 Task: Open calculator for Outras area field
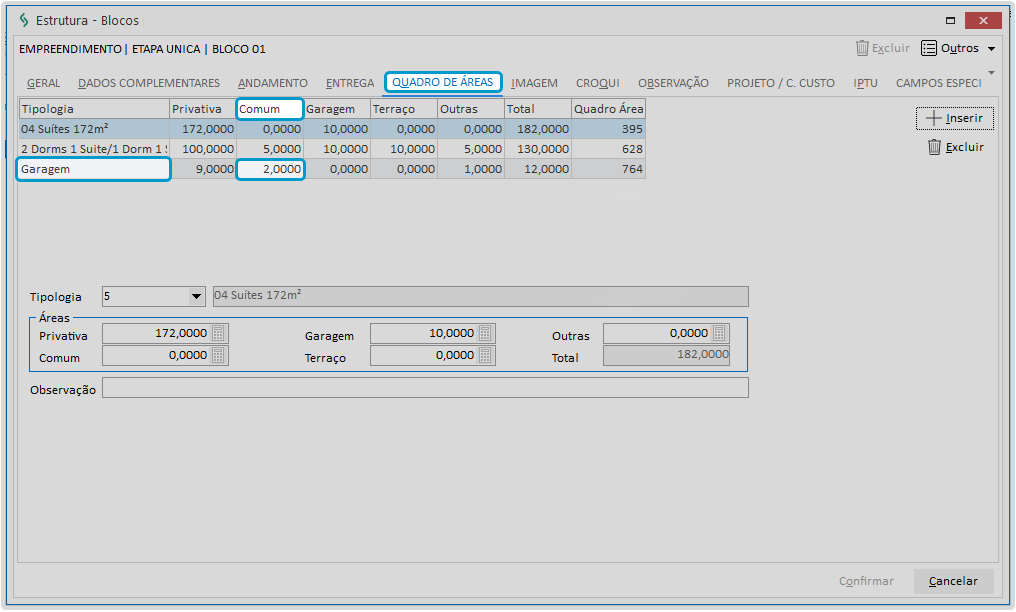tap(719, 334)
